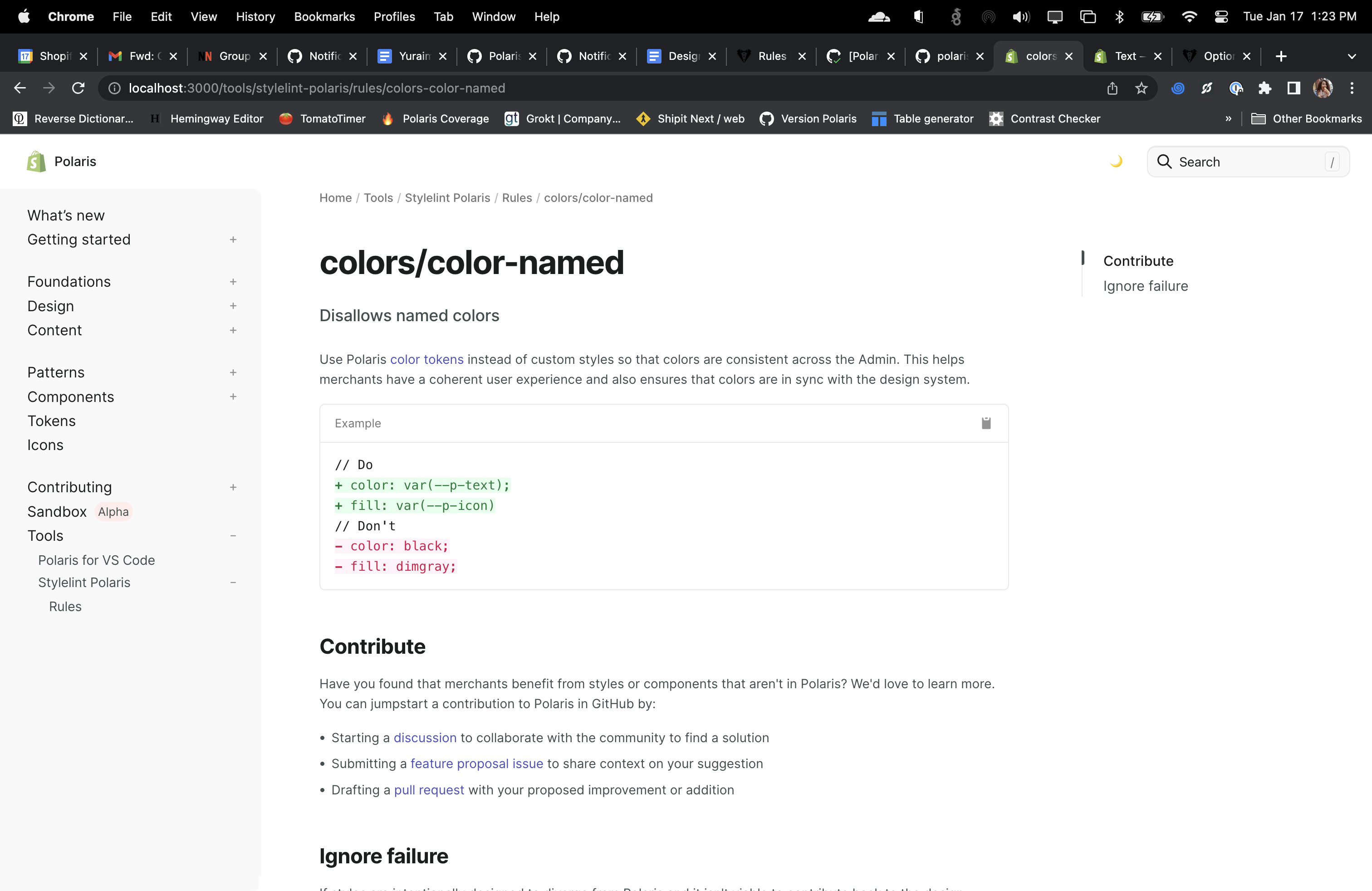This screenshot has width=1372, height=891.
Task: Bookmark this page with star icon
Action: click(1142, 88)
